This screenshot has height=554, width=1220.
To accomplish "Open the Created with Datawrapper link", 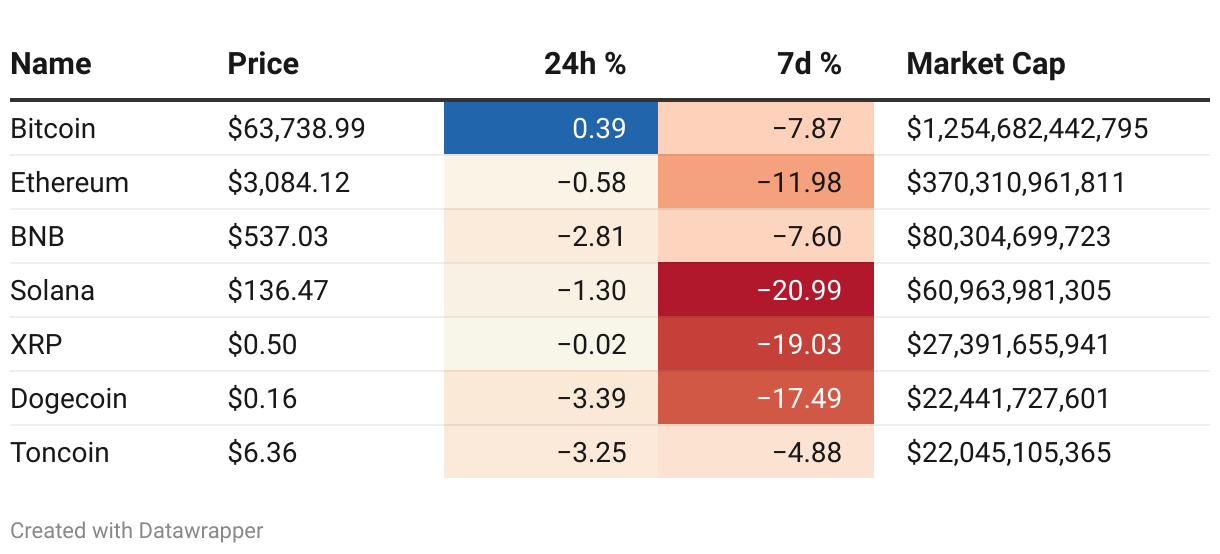I will [x=137, y=530].
